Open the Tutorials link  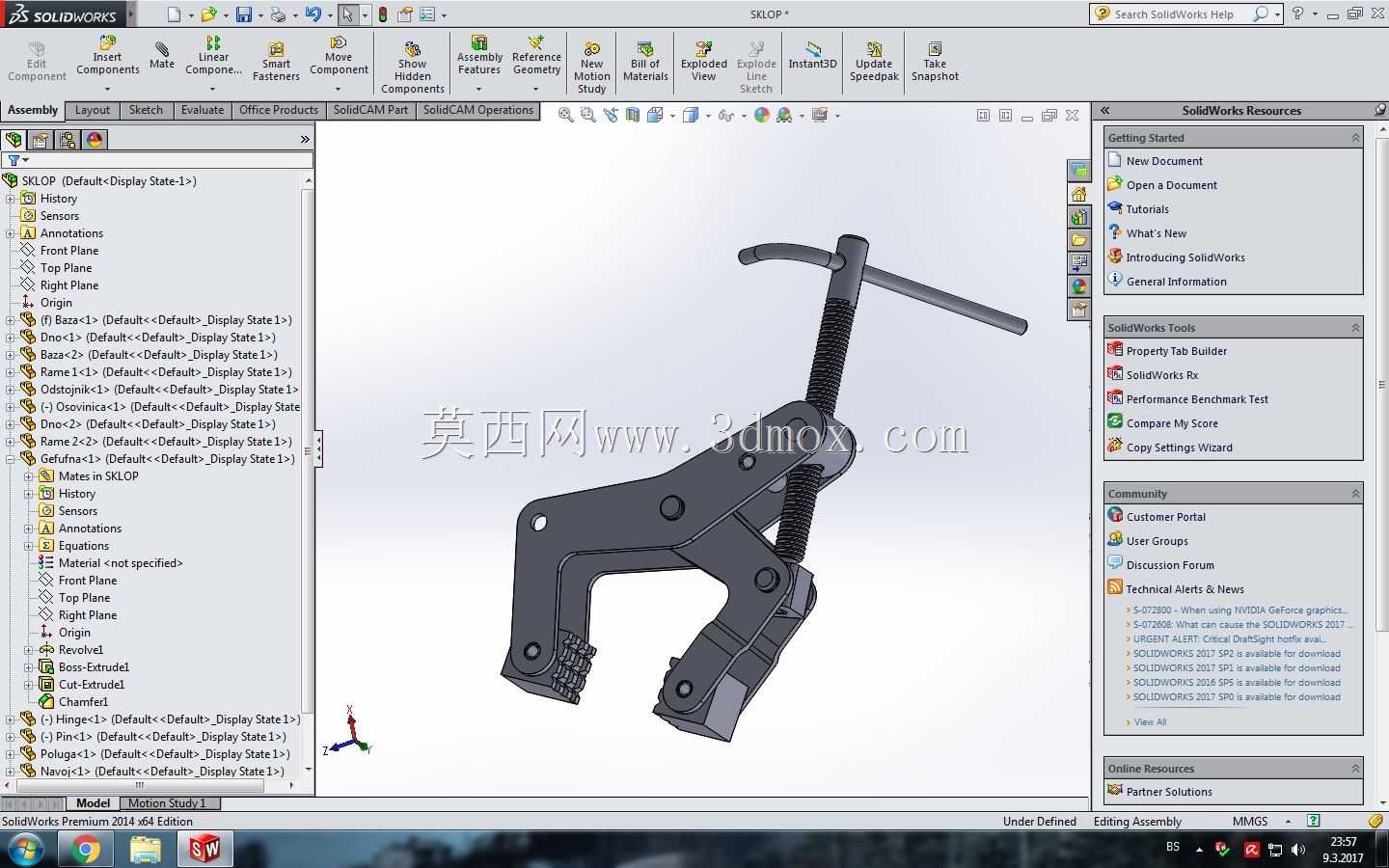1147,209
